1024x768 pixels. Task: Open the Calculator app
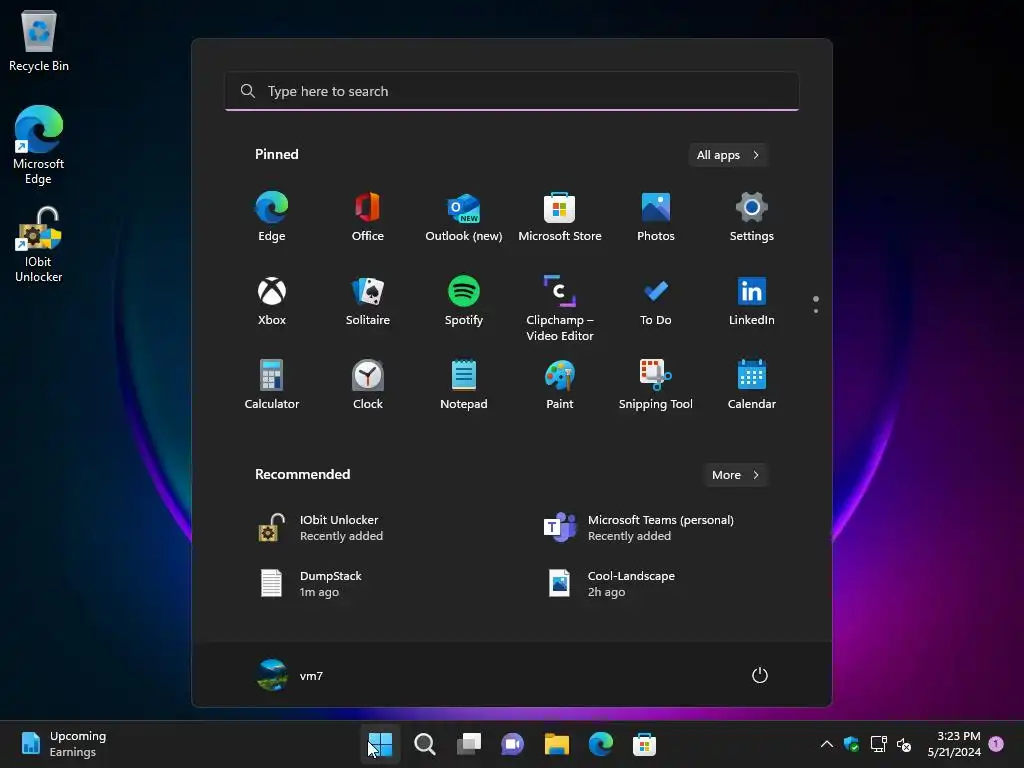(272, 385)
